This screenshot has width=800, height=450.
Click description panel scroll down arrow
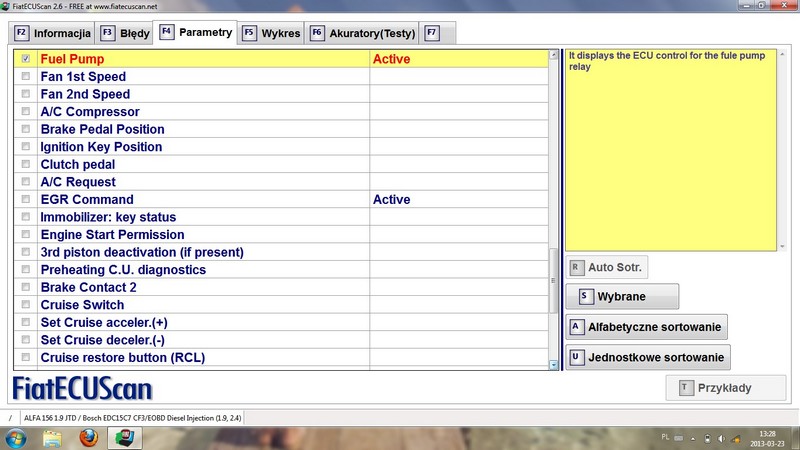[x=782, y=246]
